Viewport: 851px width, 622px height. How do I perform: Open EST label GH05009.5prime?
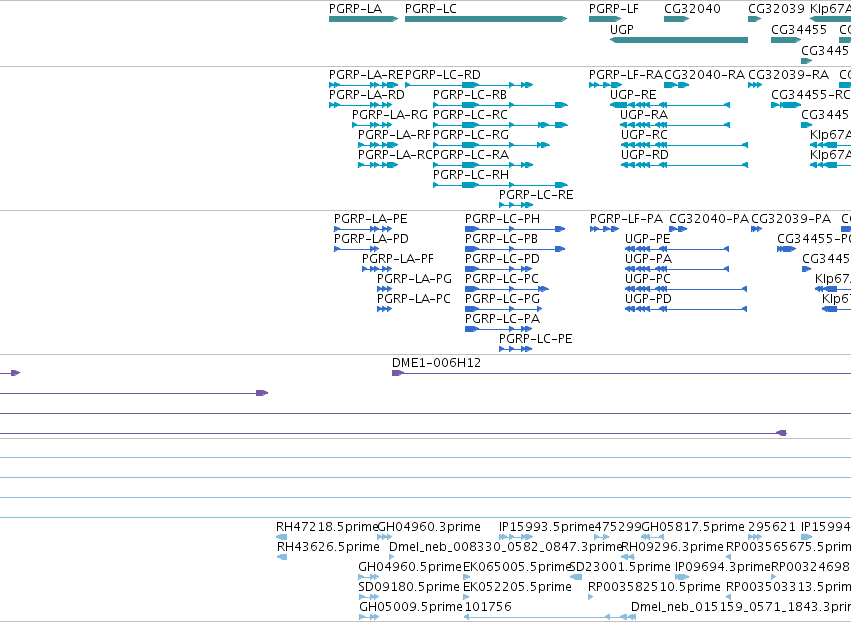coord(411,607)
